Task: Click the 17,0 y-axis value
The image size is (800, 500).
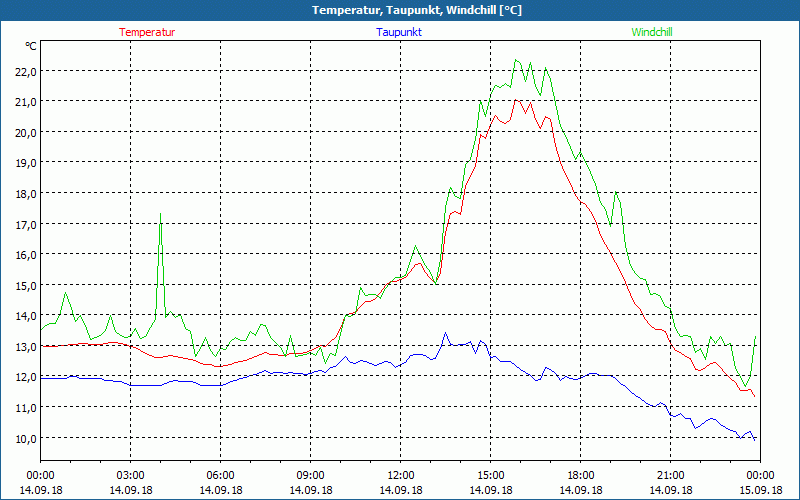Action: tap(27, 224)
